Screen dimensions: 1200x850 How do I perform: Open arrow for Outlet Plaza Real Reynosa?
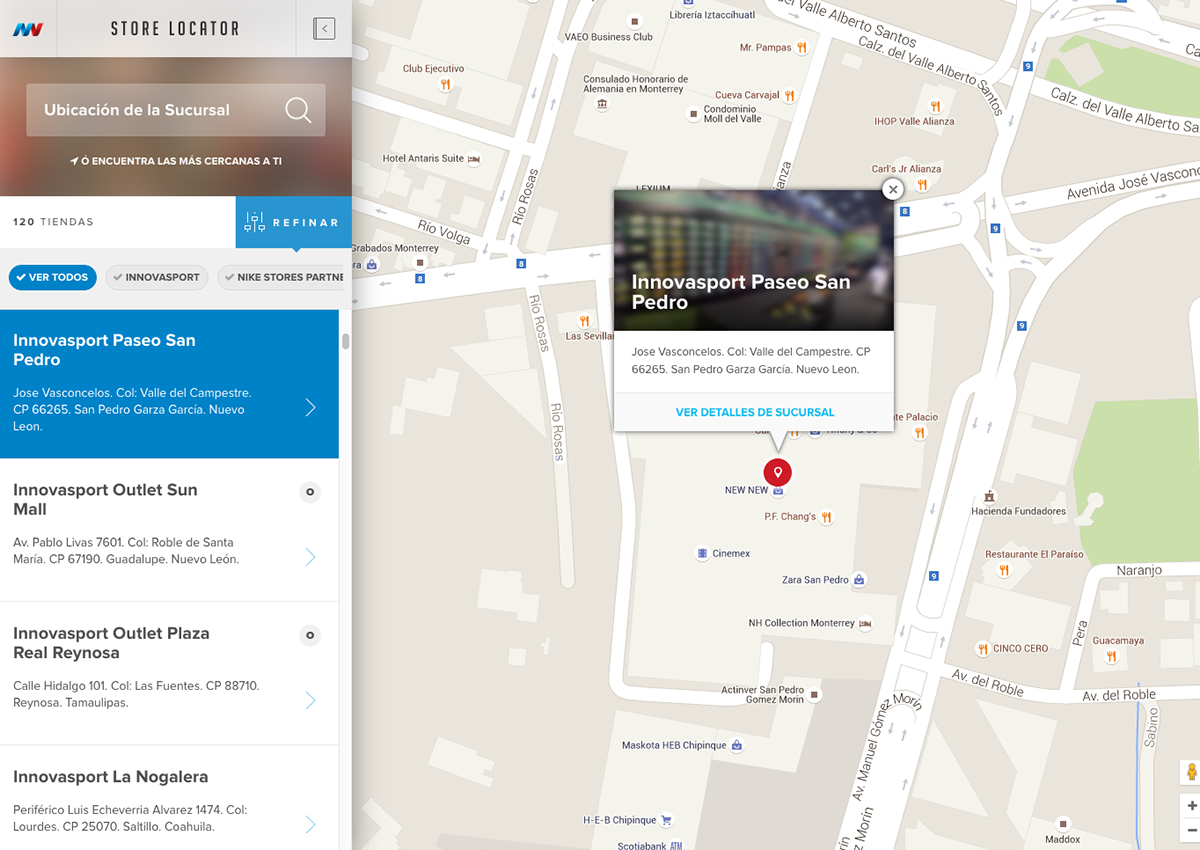(311, 700)
